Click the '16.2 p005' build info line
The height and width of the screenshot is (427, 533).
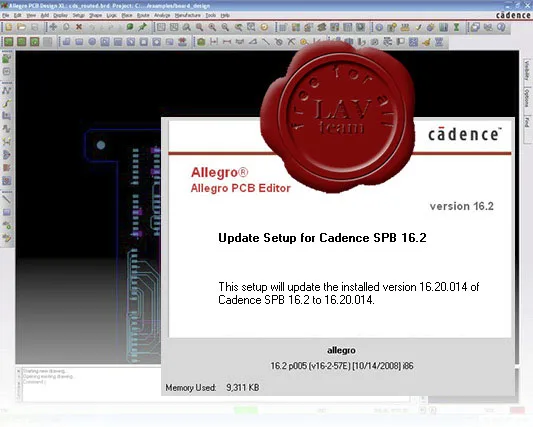click(342, 366)
